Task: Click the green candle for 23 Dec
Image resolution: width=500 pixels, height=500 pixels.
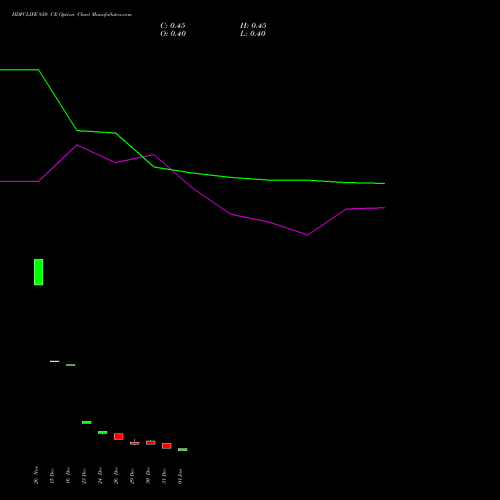Action: 87,422
